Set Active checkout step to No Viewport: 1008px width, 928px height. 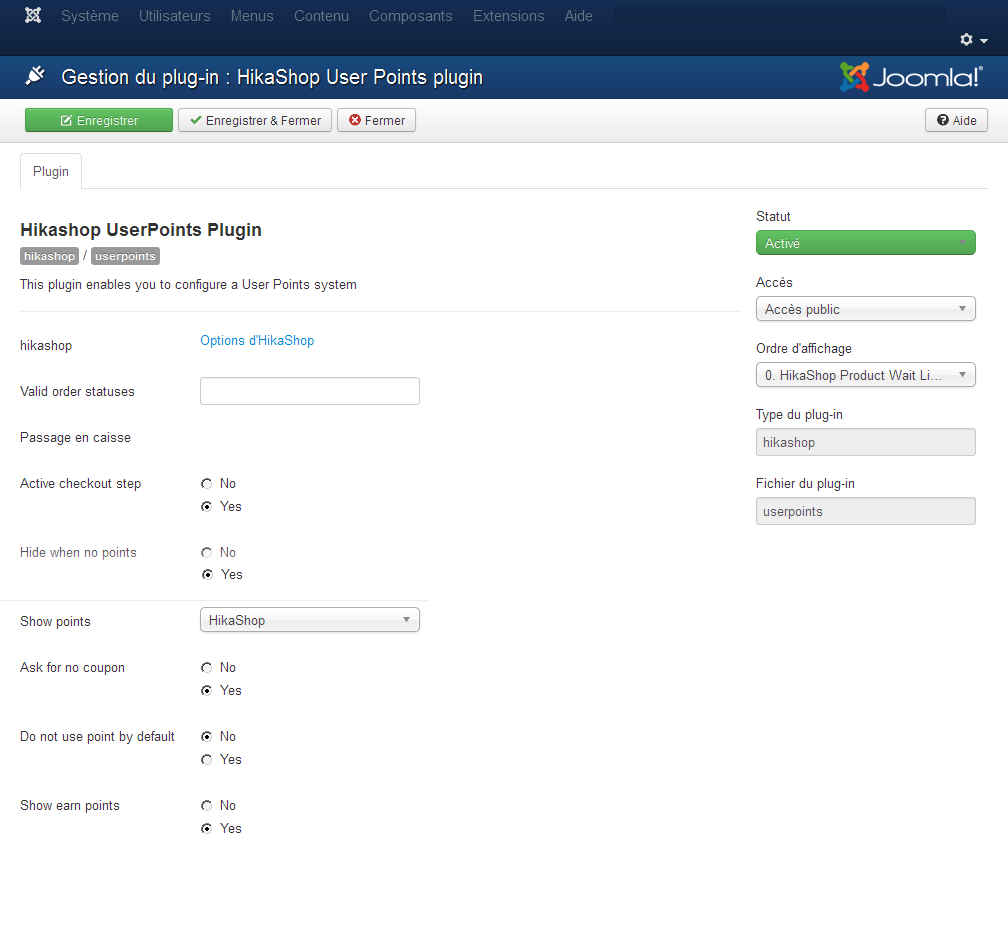coord(206,484)
